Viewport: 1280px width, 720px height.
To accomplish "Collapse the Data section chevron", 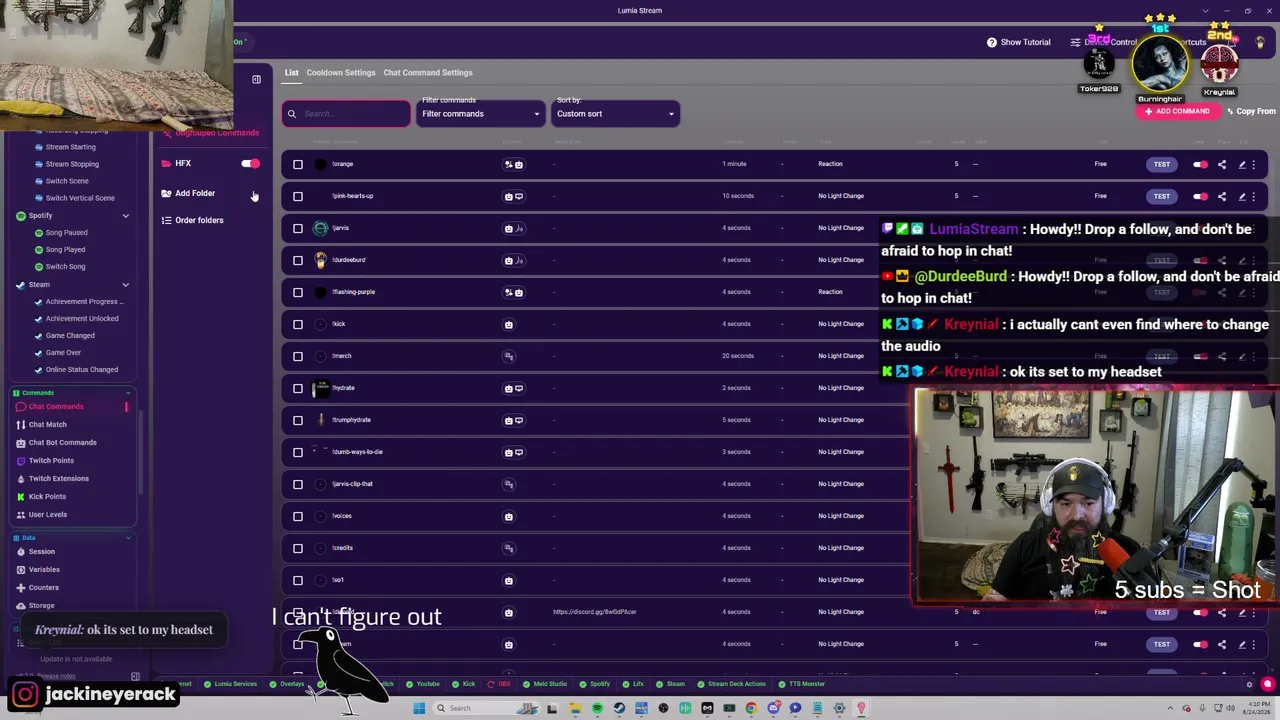I will tap(128, 538).
